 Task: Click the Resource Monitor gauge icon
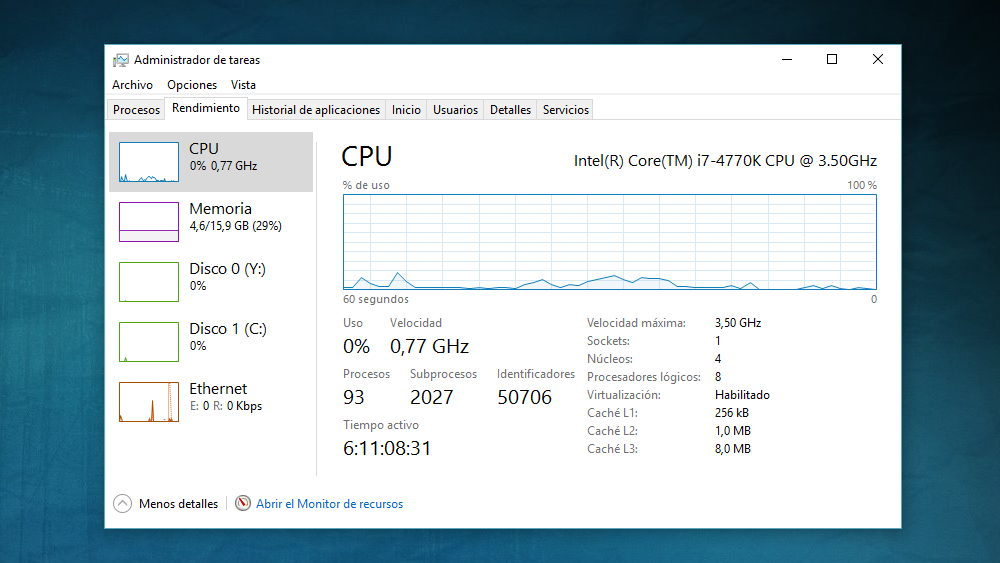pos(242,503)
